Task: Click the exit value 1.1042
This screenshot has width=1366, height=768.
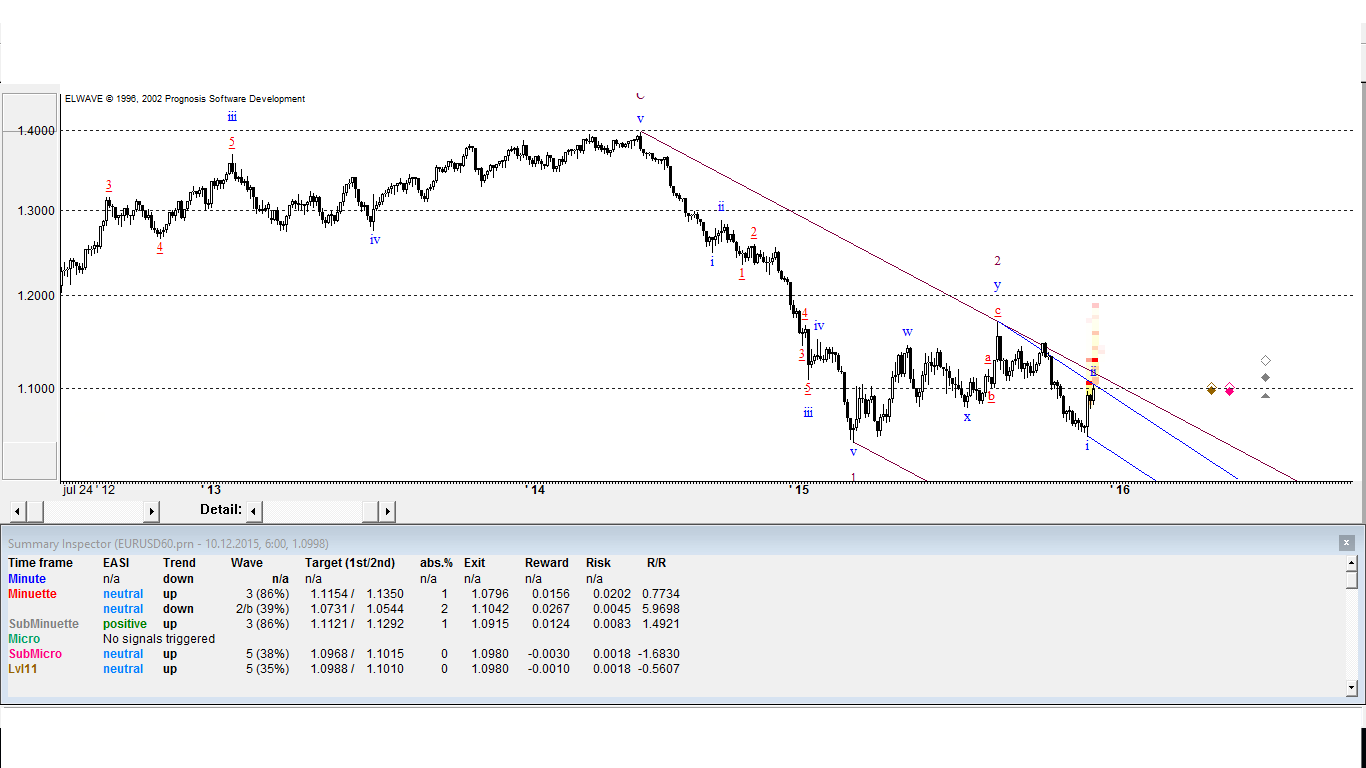Action: [490, 609]
